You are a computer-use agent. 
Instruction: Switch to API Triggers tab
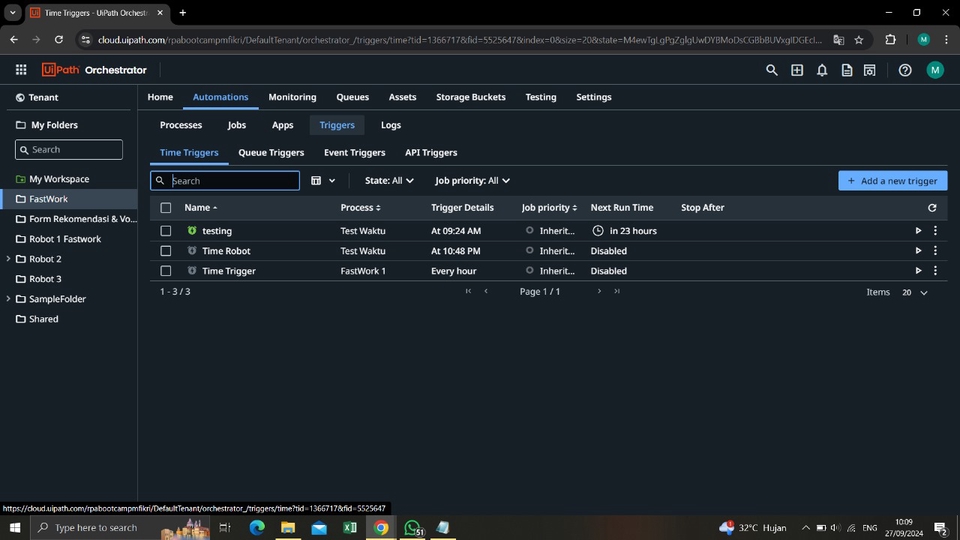tap(431, 152)
